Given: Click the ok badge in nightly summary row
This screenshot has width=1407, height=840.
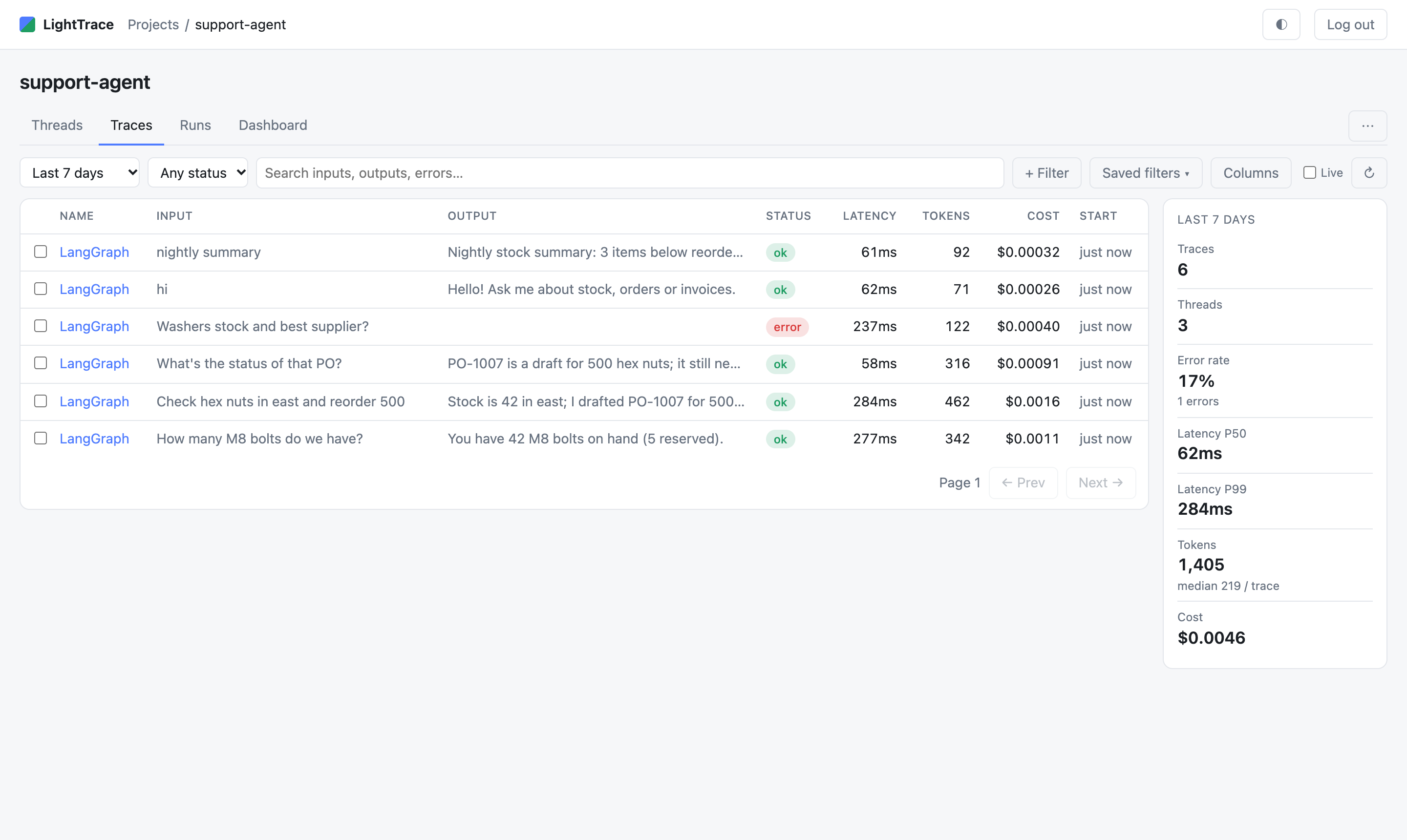Looking at the screenshot, I should 780,252.
